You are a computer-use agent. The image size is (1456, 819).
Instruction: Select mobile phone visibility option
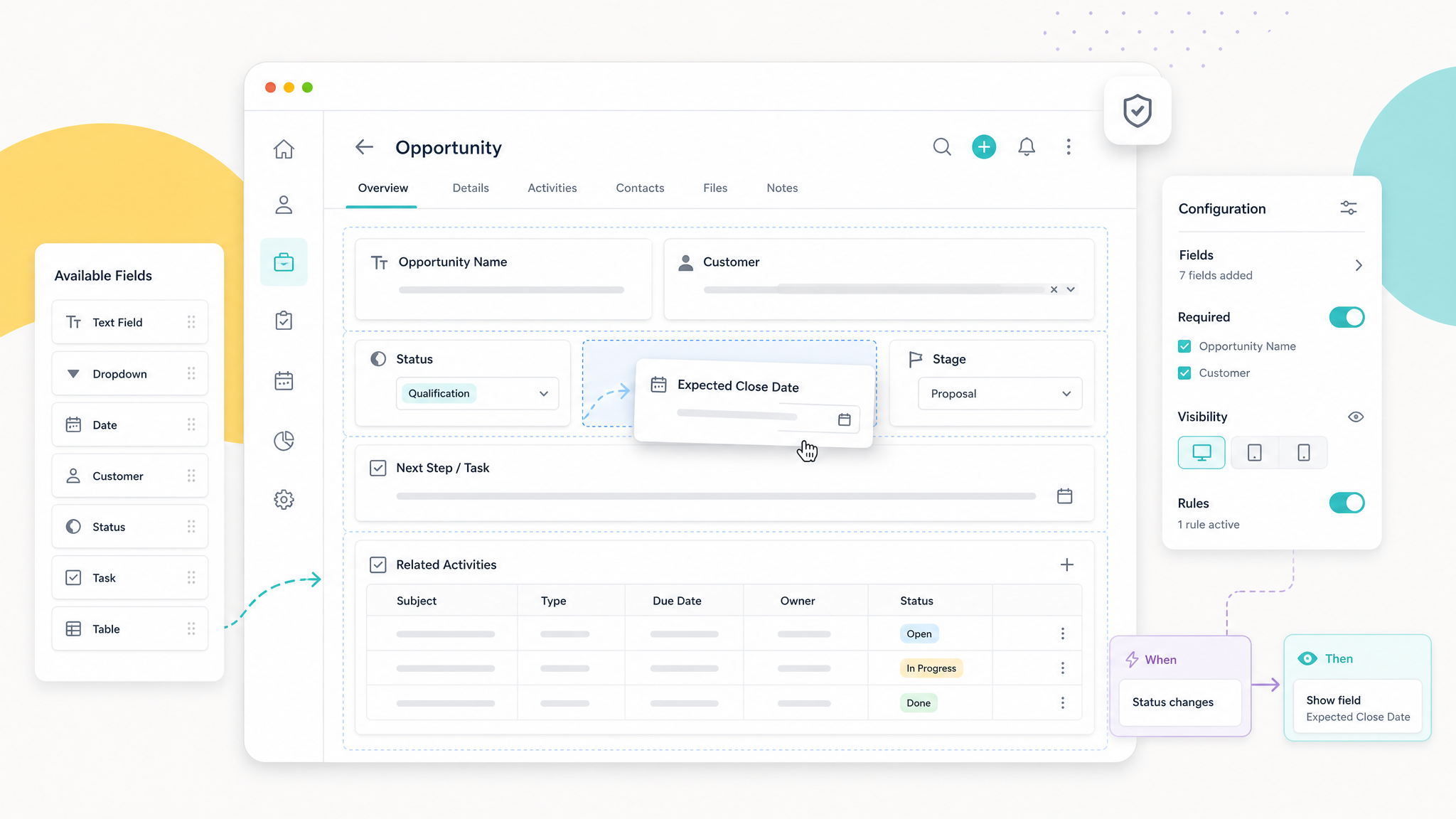1304,452
